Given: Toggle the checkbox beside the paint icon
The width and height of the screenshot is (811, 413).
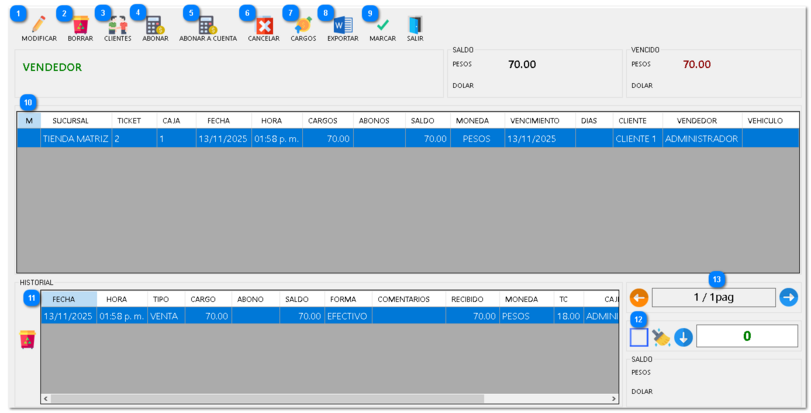Looking at the screenshot, I should (639, 337).
